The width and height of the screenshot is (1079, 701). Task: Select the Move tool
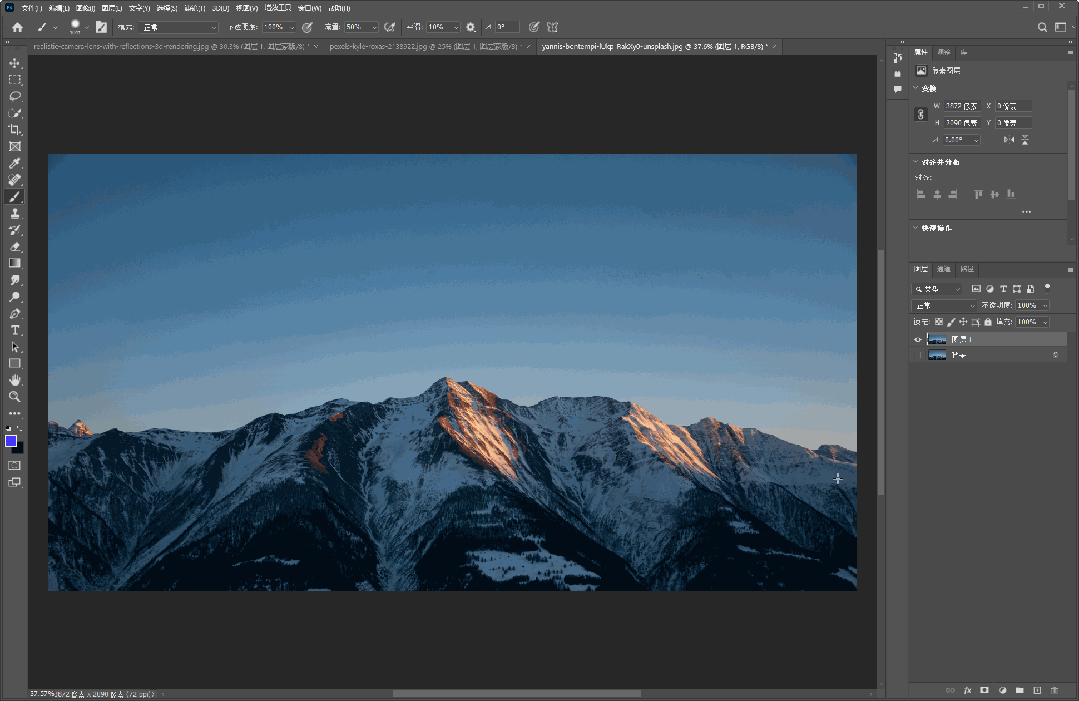click(x=15, y=63)
